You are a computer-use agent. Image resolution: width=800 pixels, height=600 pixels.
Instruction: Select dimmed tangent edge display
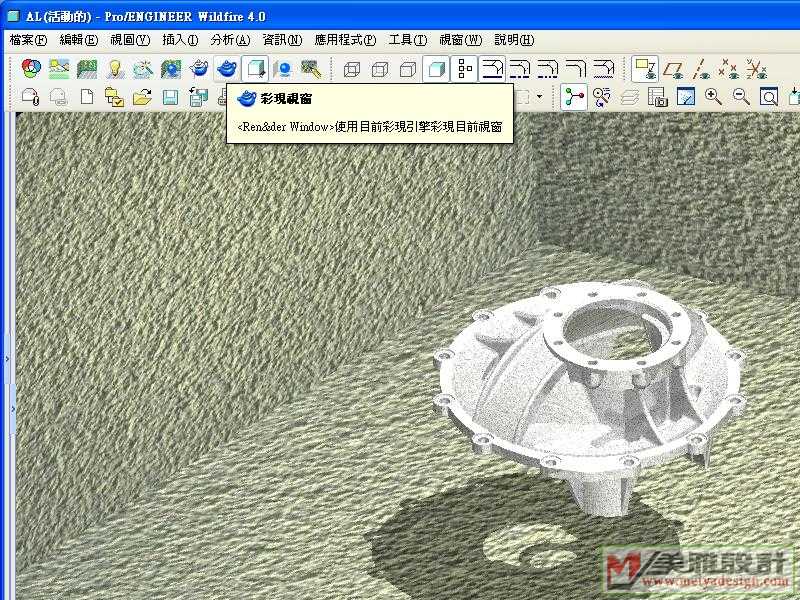[604, 69]
